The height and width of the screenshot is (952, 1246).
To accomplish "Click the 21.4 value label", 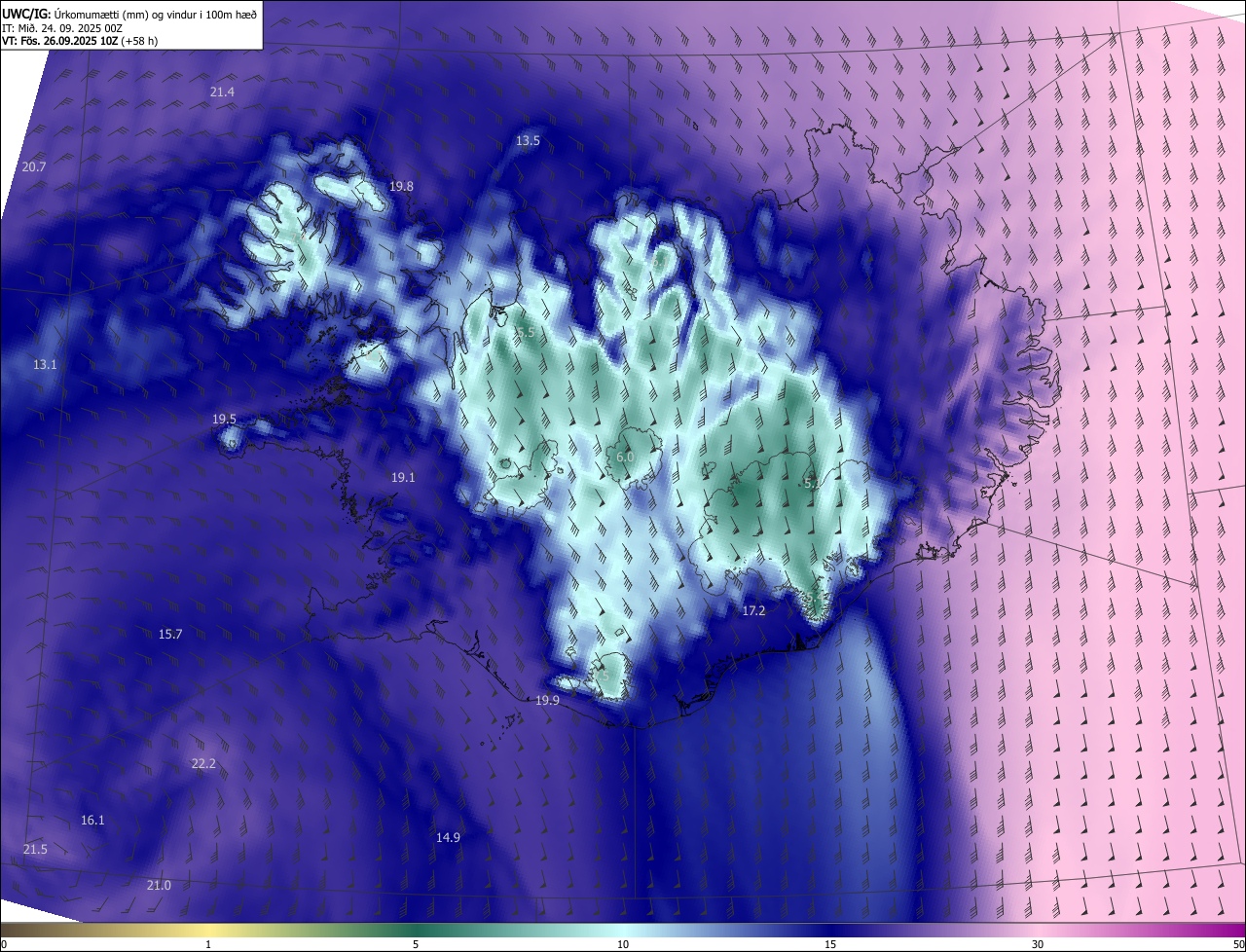I will click(222, 92).
